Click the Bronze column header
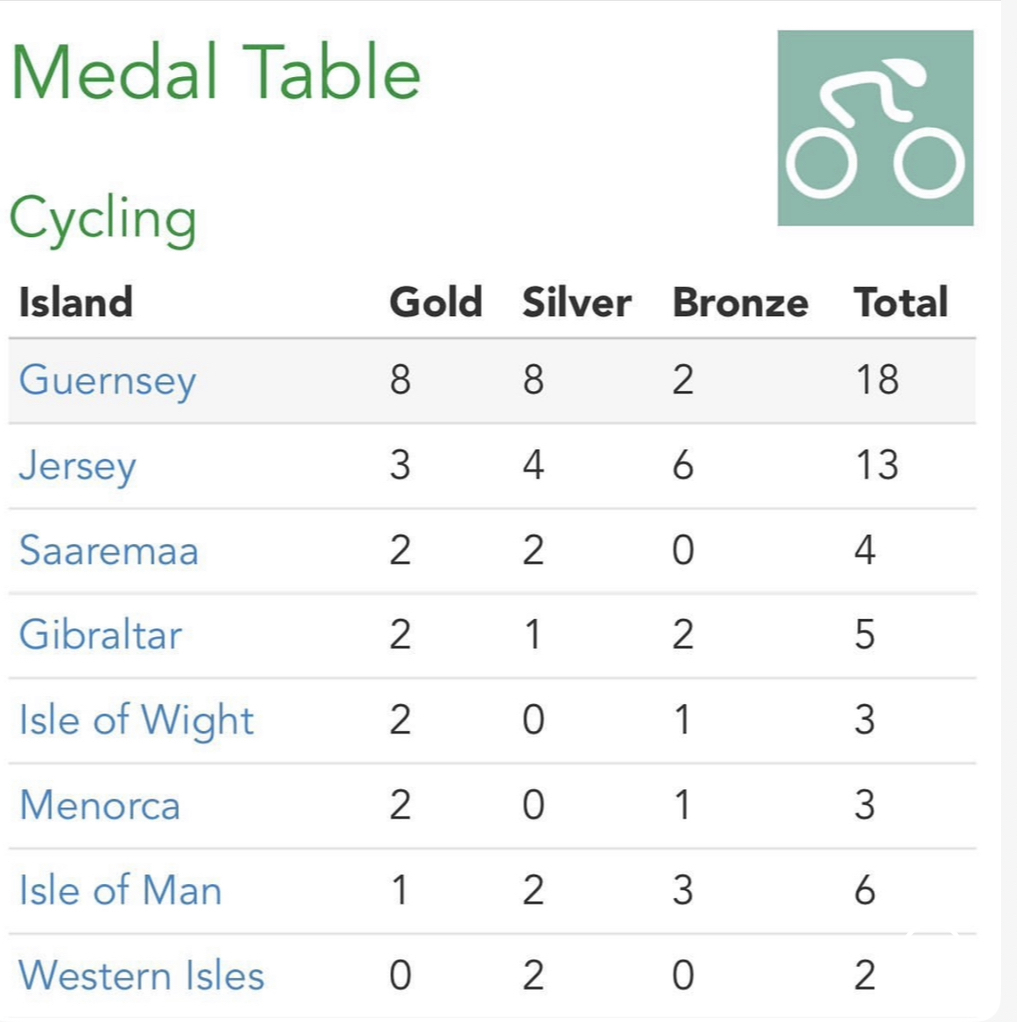The height and width of the screenshot is (1022, 1017). pyautogui.click(x=741, y=302)
